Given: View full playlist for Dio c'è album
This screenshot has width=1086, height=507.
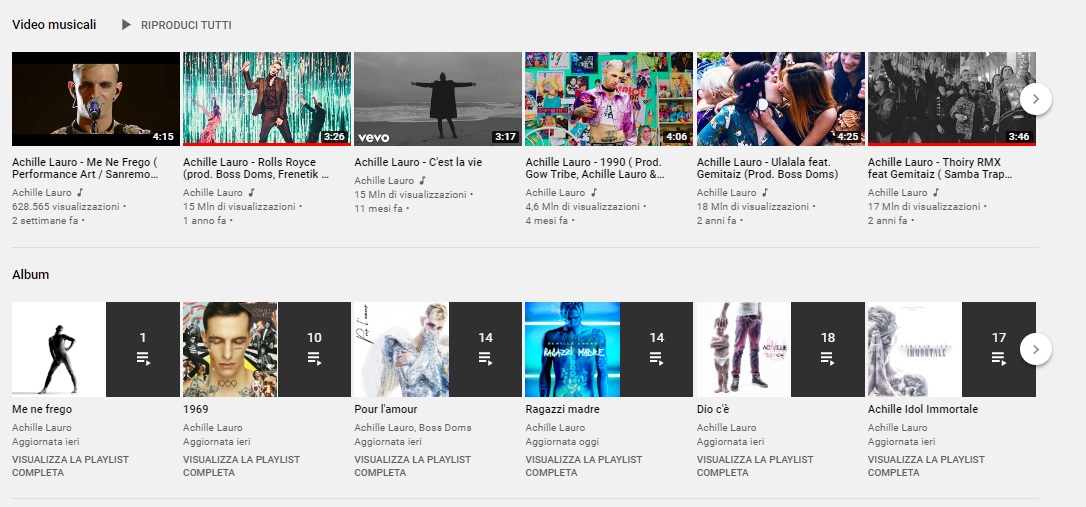Looking at the screenshot, I should tap(756, 466).
